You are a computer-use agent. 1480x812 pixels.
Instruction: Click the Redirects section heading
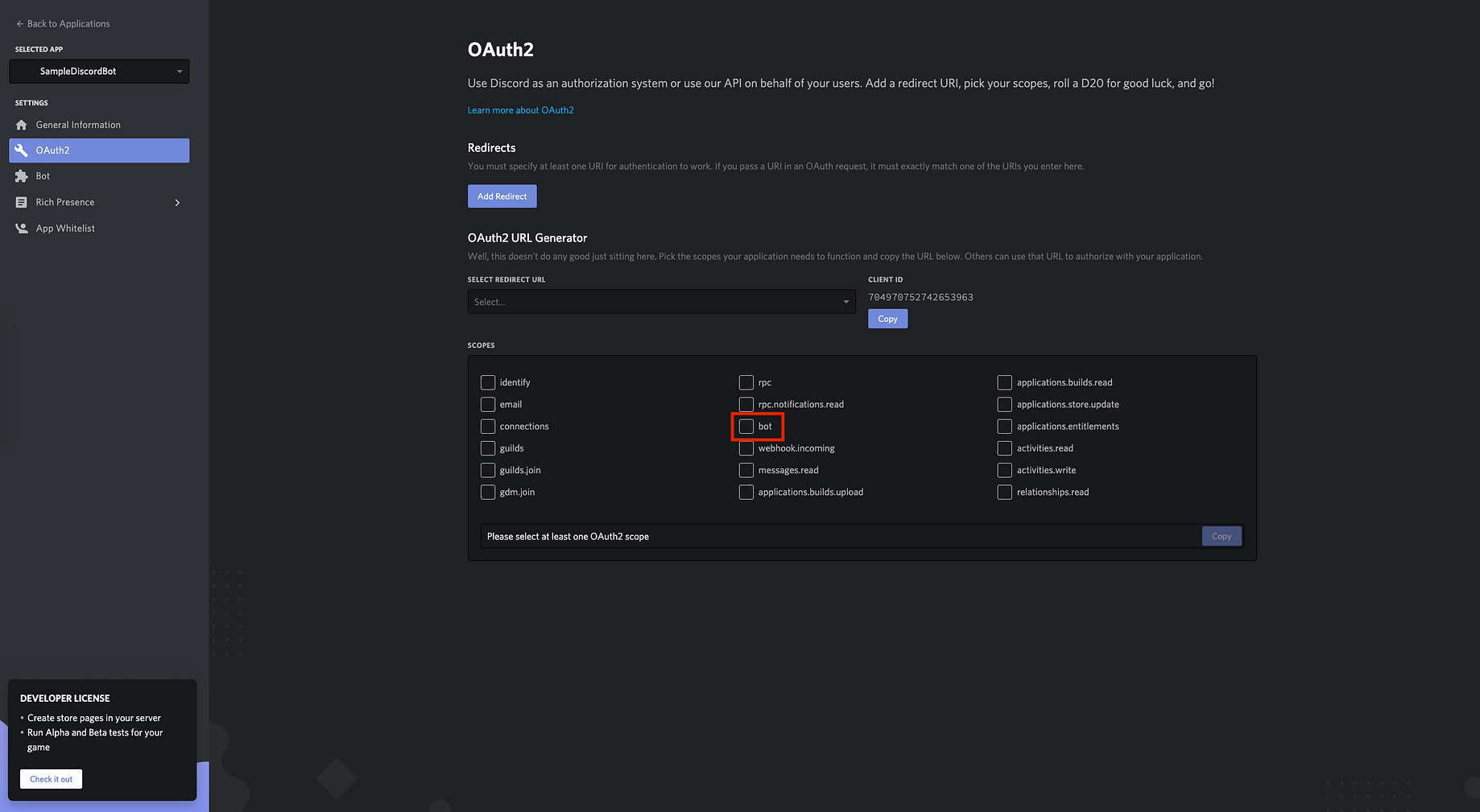pyautogui.click(x=491, y=148)
